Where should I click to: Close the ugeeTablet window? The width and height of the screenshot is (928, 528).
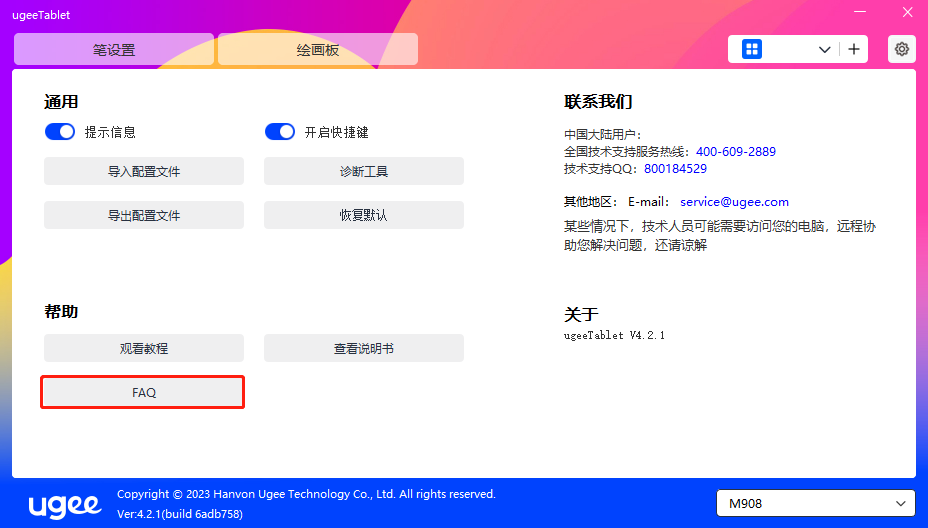point(907,12)
